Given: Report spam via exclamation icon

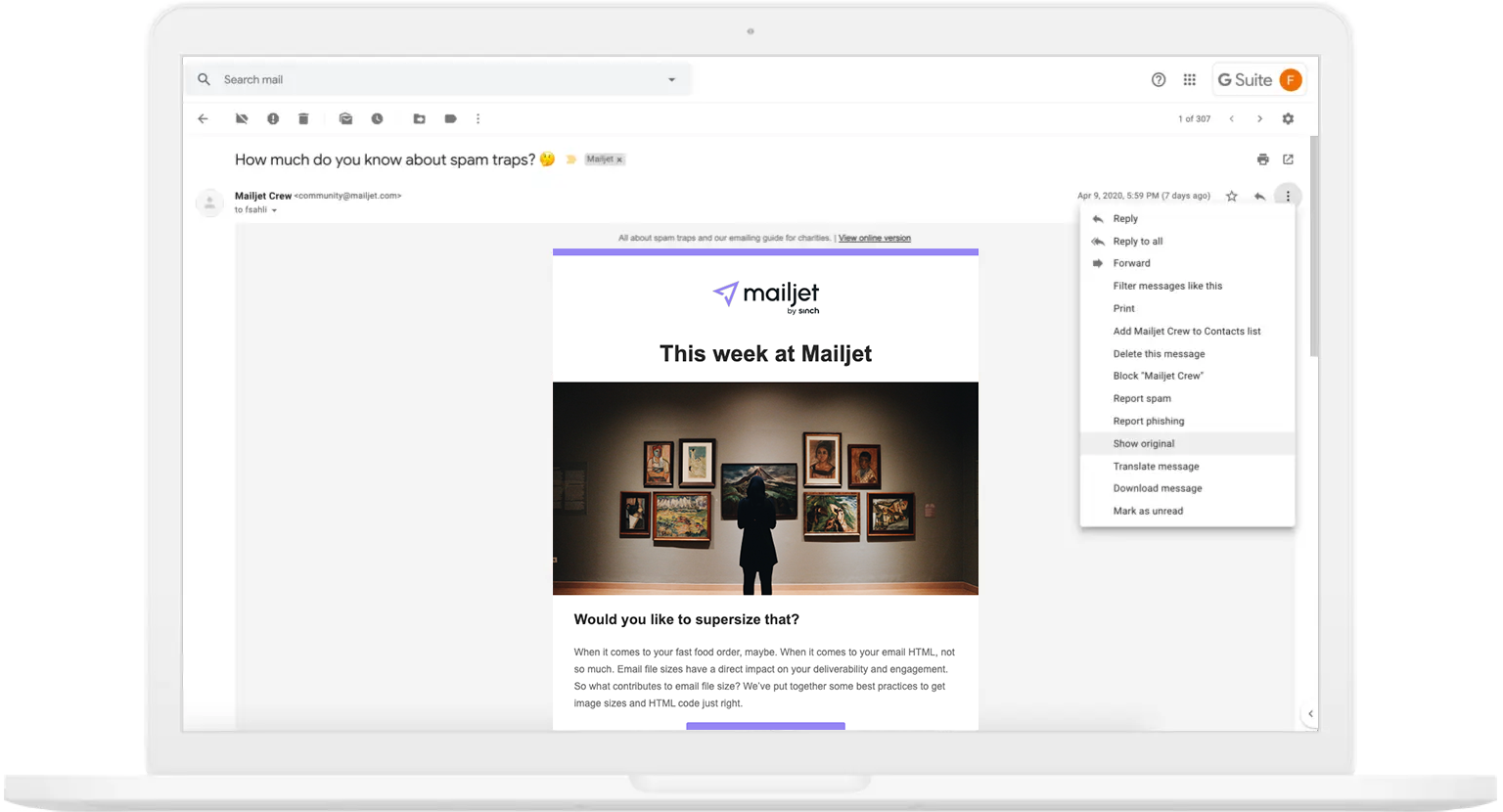Looking at the screenshot, I should click(273, 118).
